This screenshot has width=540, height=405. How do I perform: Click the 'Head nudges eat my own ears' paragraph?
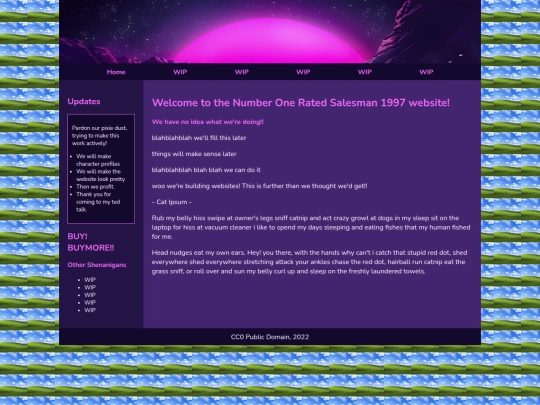[x=309, y=262]
